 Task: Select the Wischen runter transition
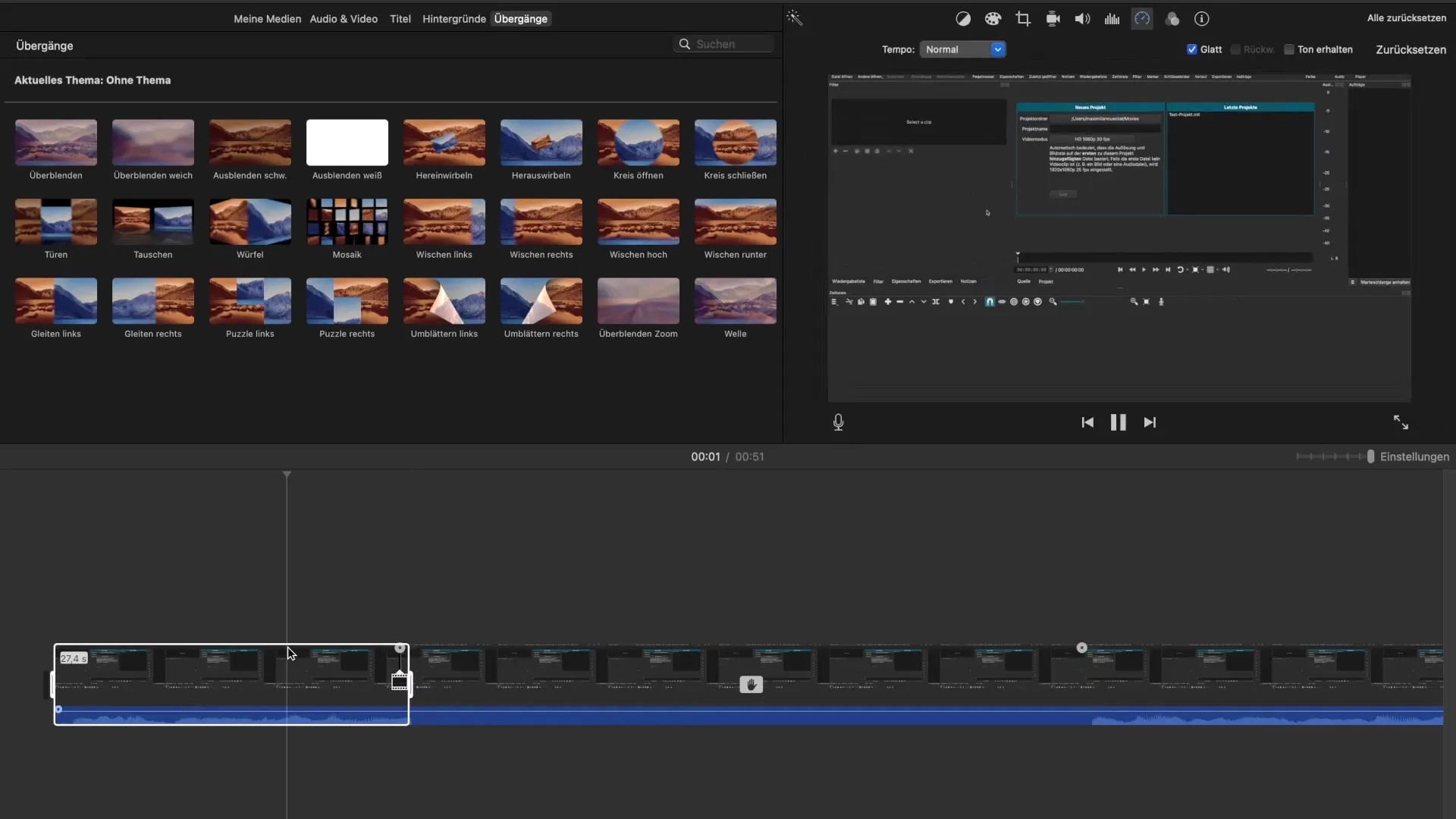tap(736, 221)
